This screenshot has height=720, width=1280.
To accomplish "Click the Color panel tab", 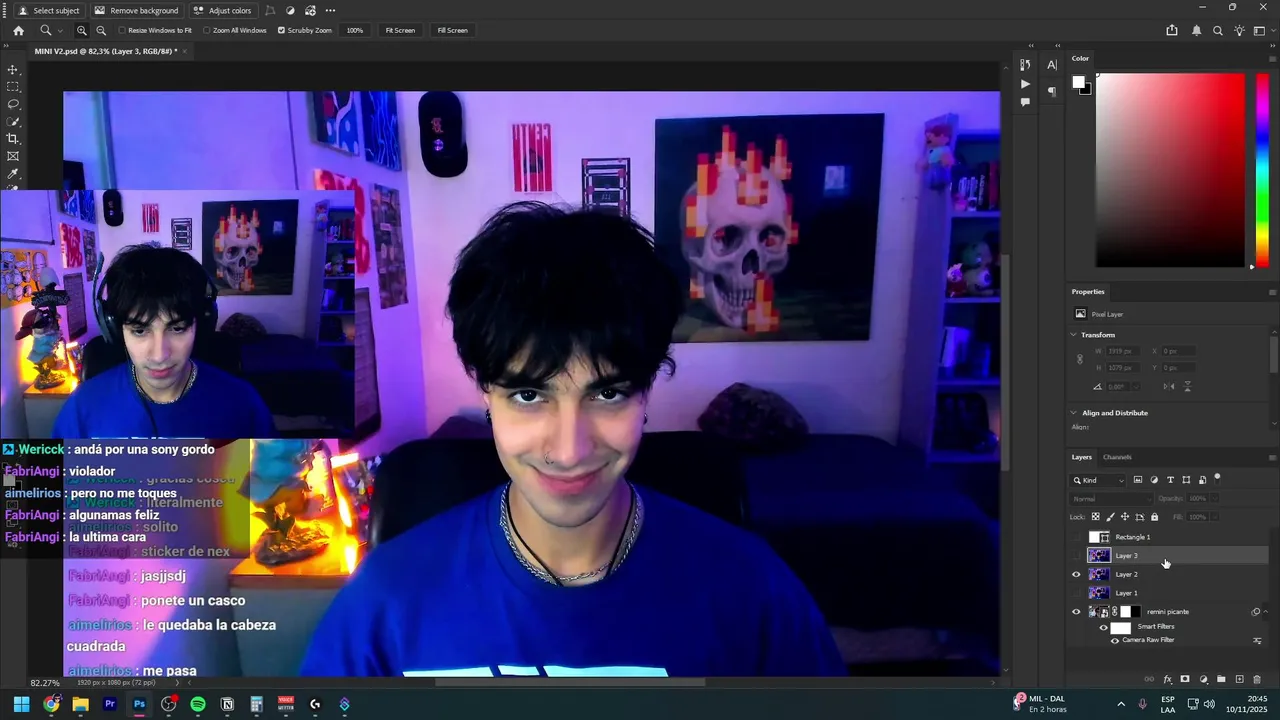I will coord(1080,58).
